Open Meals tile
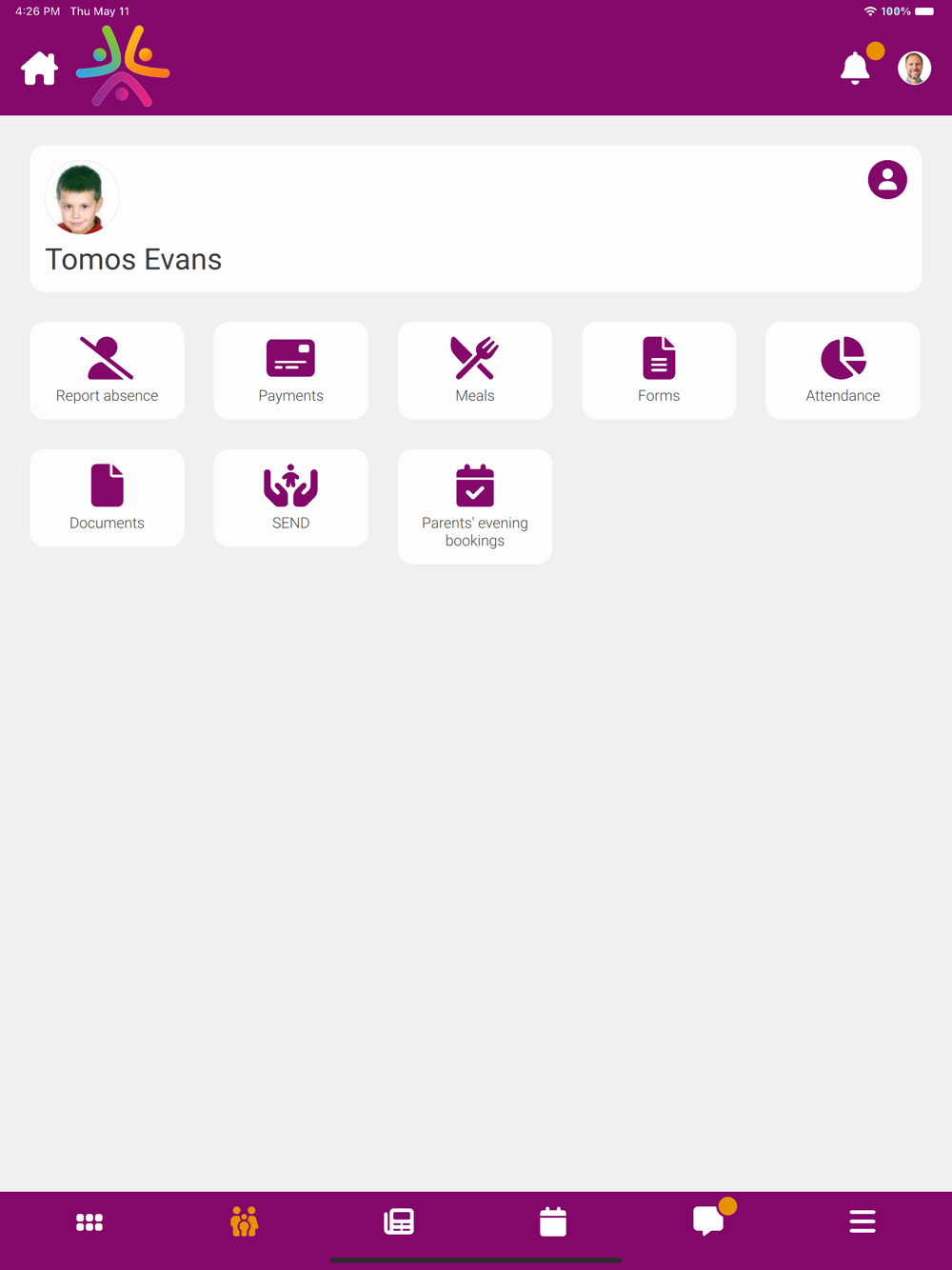This screenshot has height=1270, width=952. 475,370
